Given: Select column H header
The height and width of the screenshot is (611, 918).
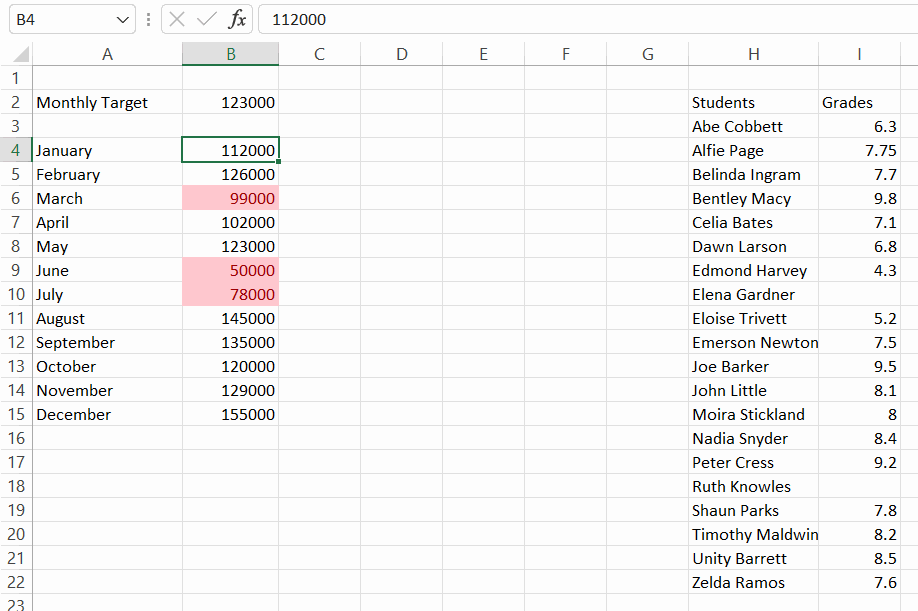Looking at the screenshot, I should pyautogui.click(x=753, y=54).
